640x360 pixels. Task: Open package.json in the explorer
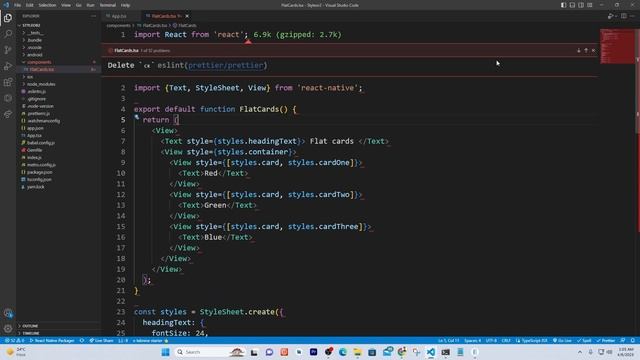[x=39, y=172]
